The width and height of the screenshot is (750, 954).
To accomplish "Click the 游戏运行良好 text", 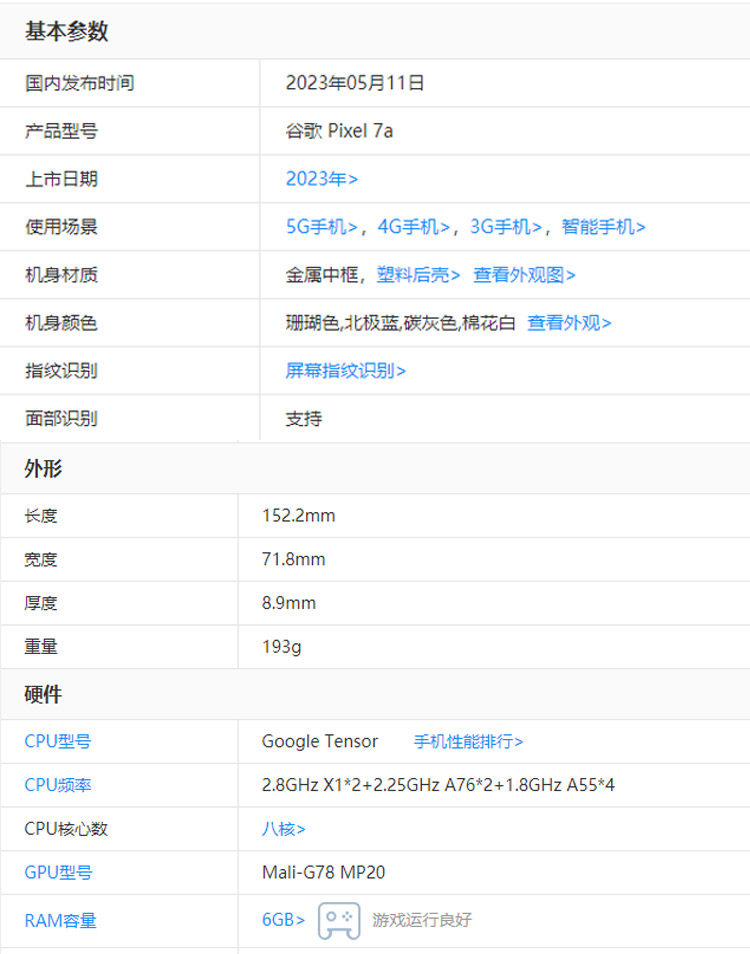I will [x=422, y=920].
